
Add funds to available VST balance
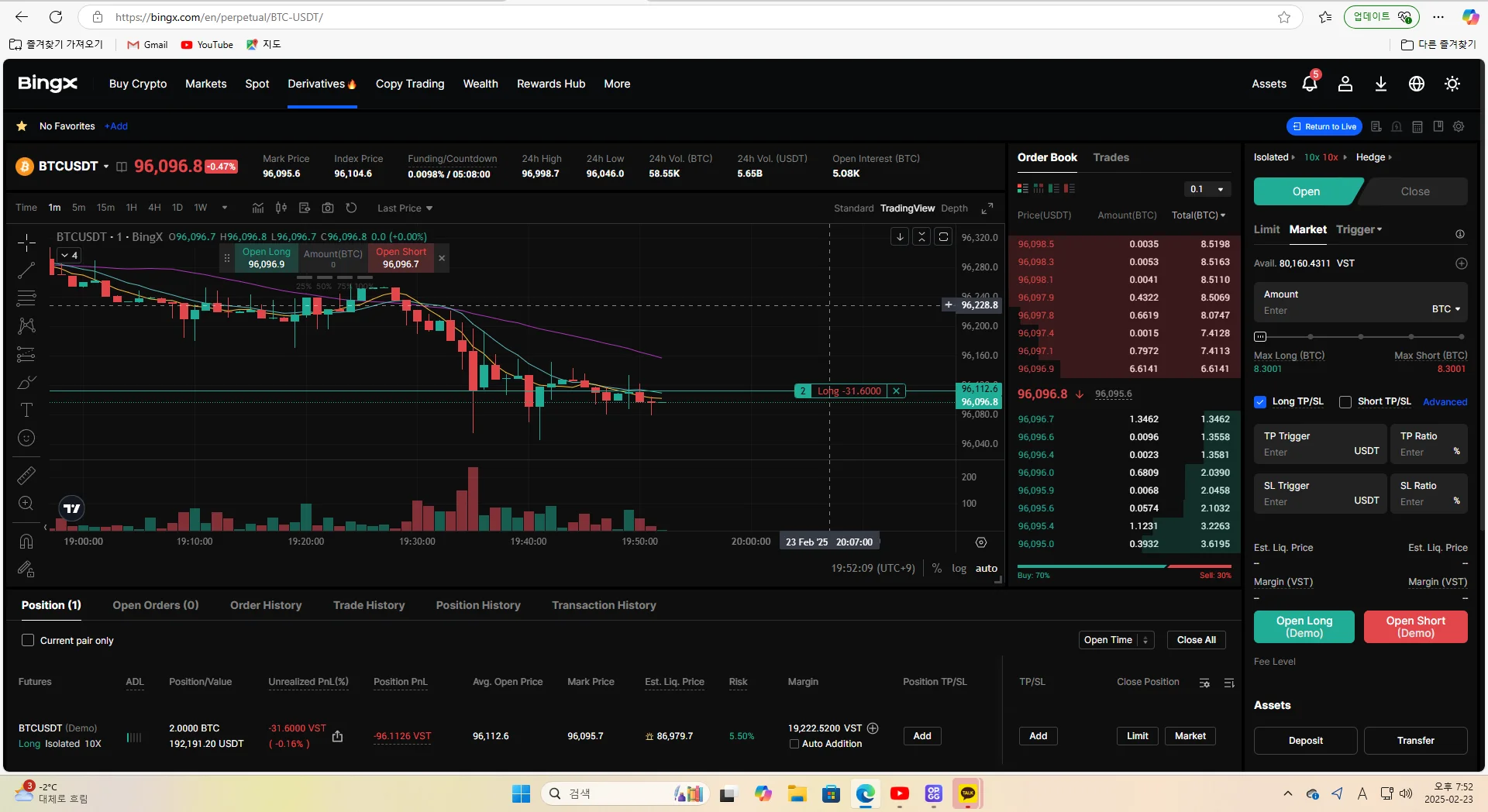click(x=1461, y=263)
